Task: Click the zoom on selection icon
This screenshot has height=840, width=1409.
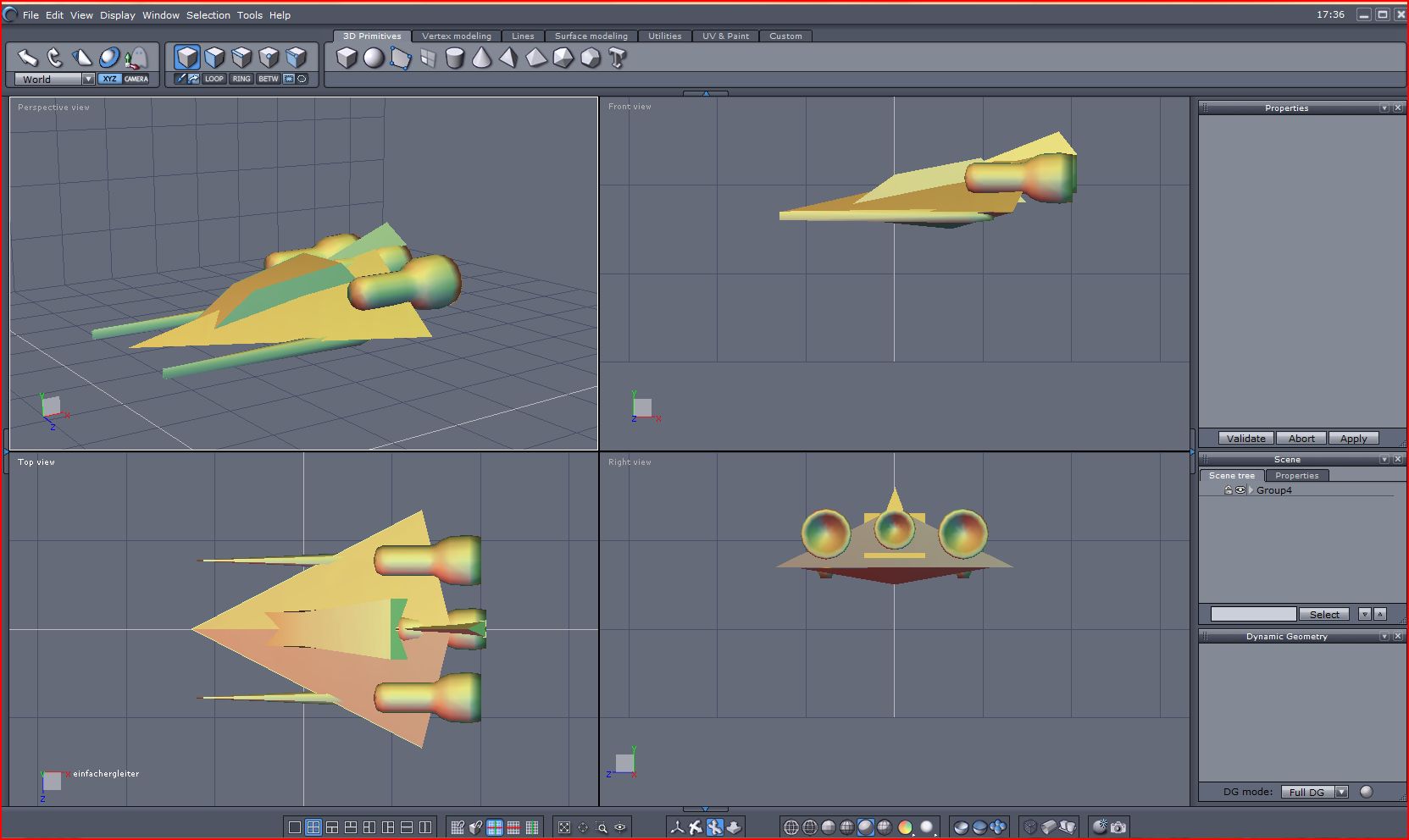Action: point(602,827)
